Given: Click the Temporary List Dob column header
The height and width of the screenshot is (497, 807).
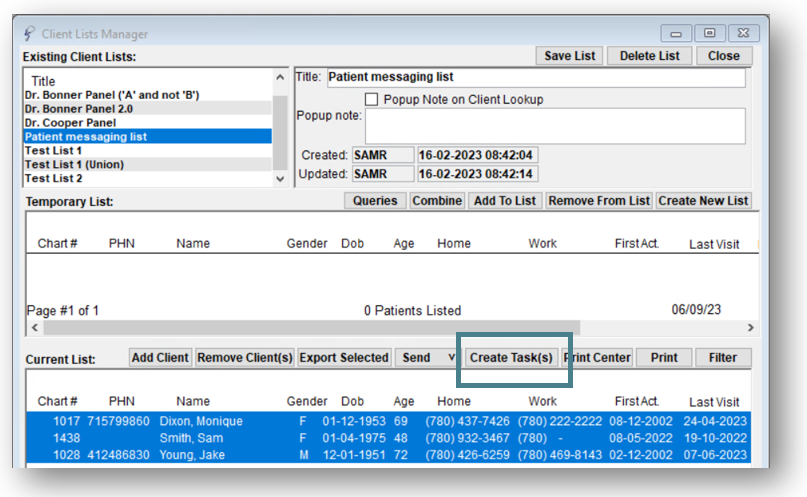Looking at the screenshot, I should (352, 243).
